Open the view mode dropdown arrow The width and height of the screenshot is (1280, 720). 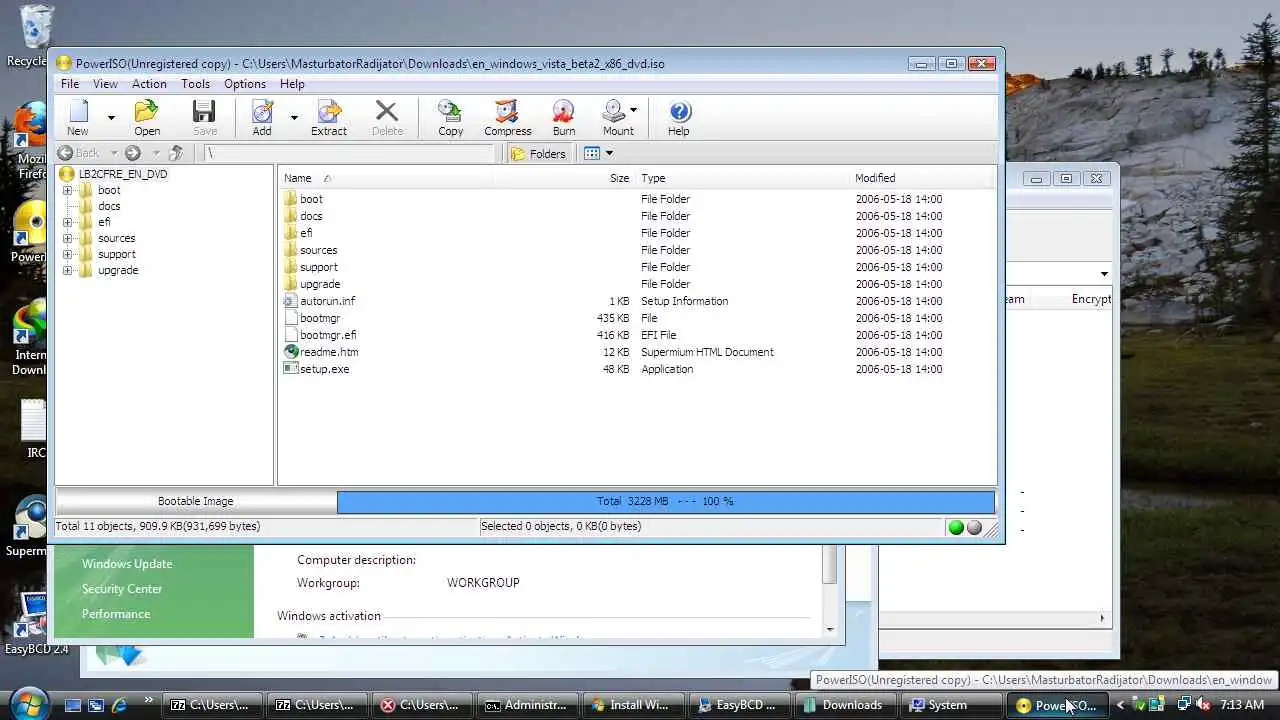[x=609, y=153]
